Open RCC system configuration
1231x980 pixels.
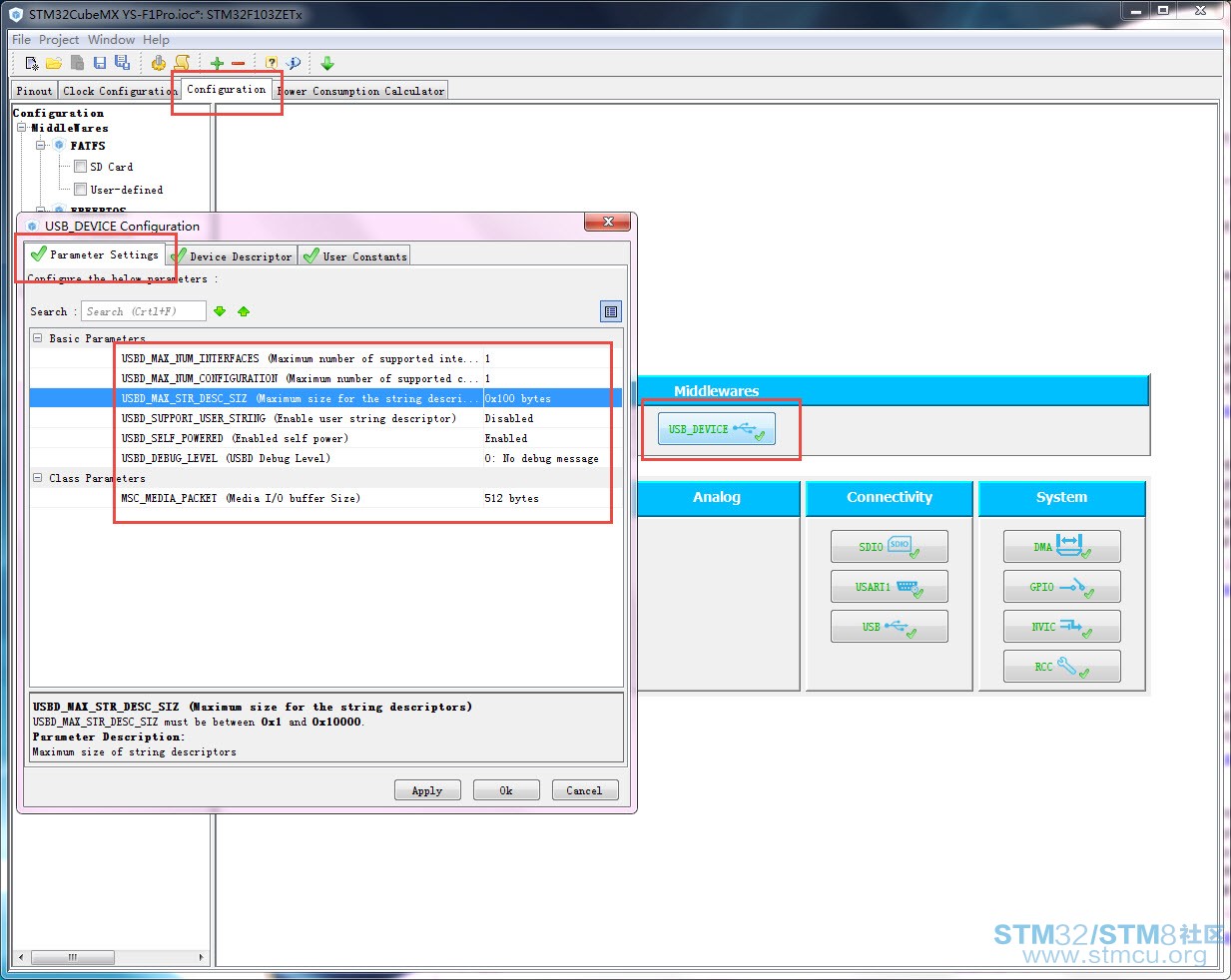point(1062,666)
